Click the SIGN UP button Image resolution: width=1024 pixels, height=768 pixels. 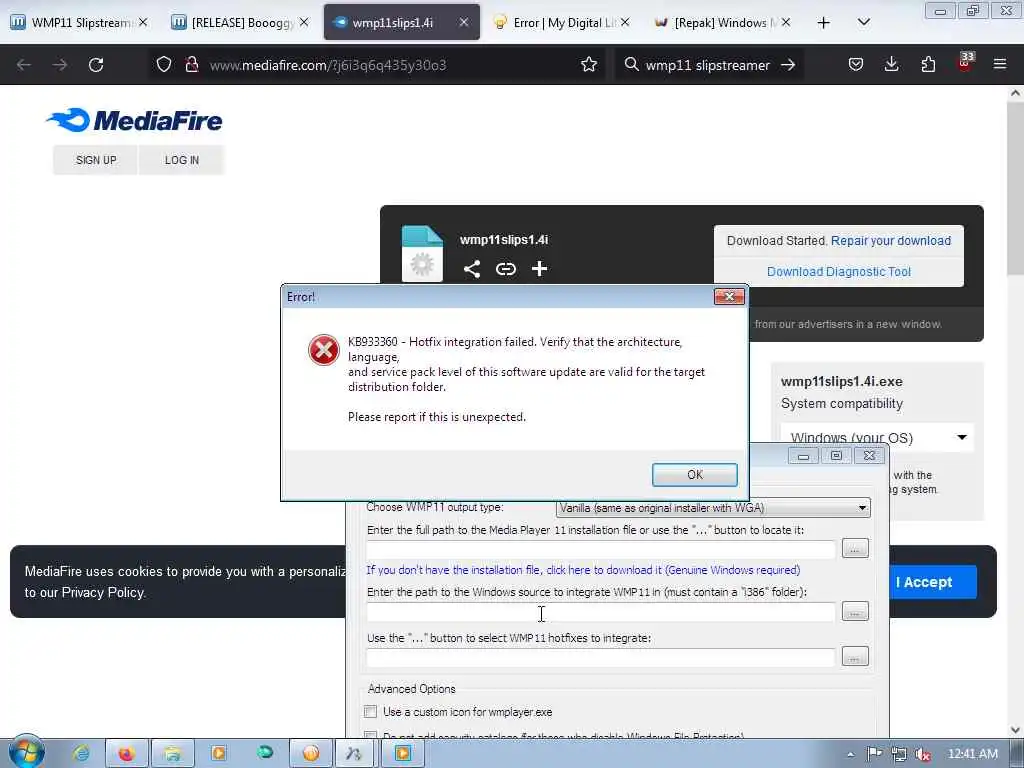tap(96, 160)
